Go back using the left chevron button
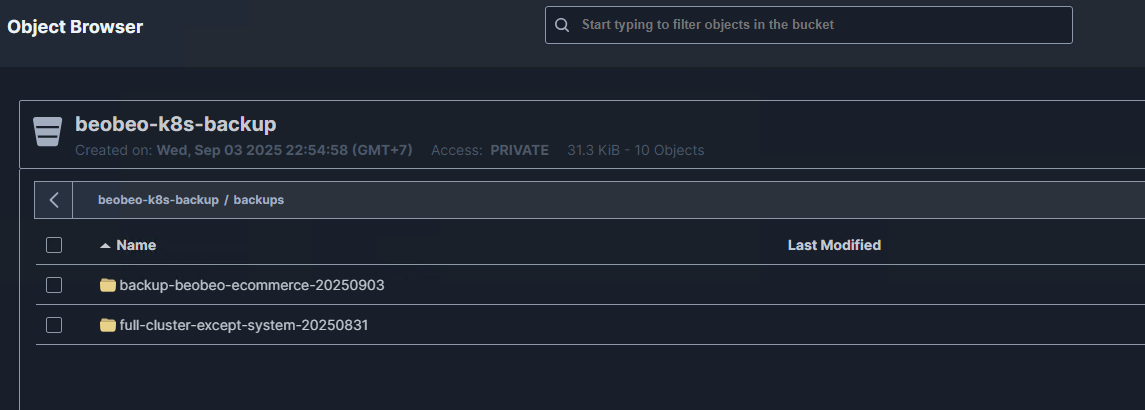 pyautogui.click(x=54, y=200)
